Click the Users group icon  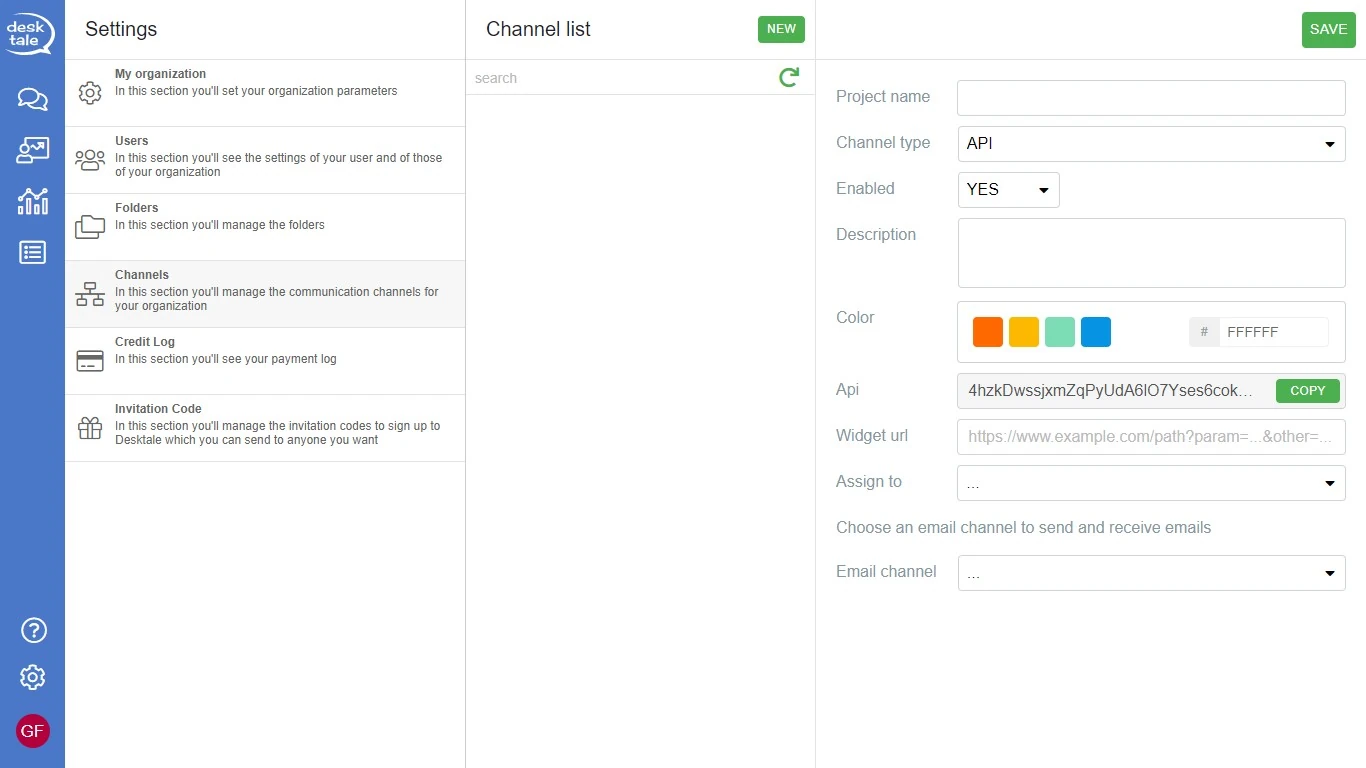[x=90, y=160]
